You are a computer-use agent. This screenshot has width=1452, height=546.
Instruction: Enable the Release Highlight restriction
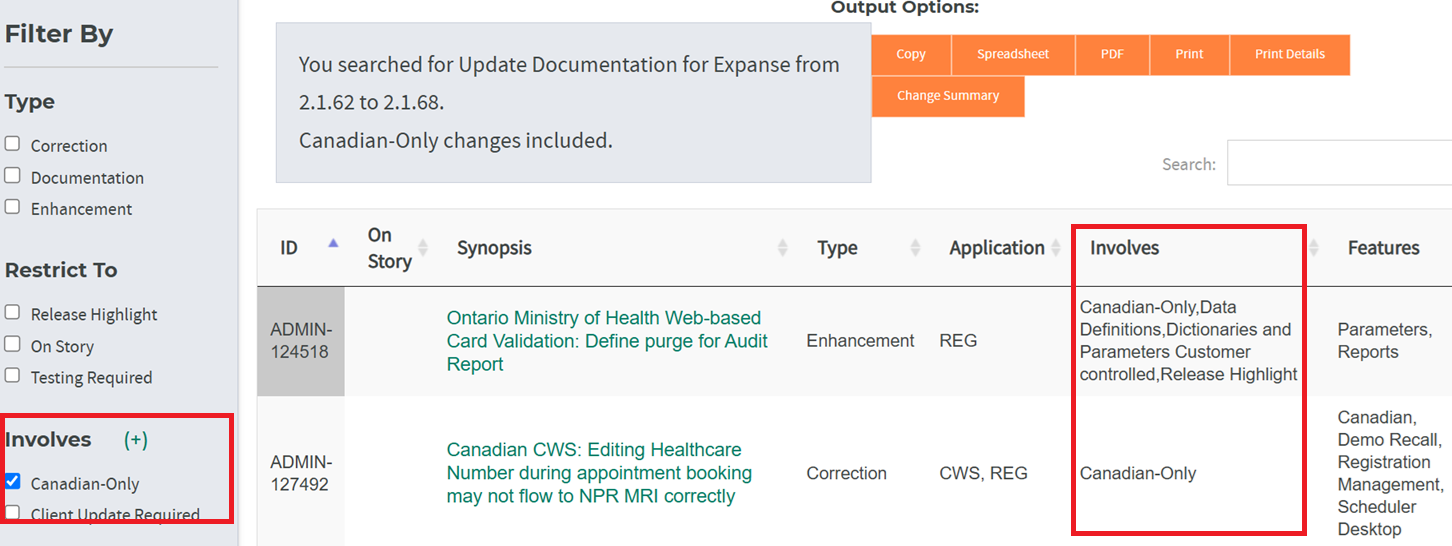point(12,312)
